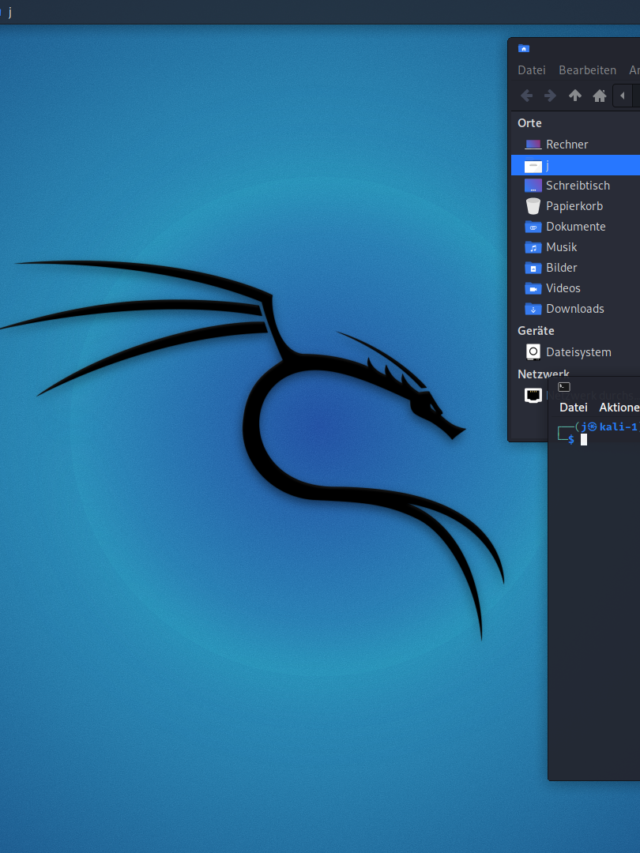Click the terminal prompt cursor
This screenshot has height=853, width=640.
coord(583,440)
